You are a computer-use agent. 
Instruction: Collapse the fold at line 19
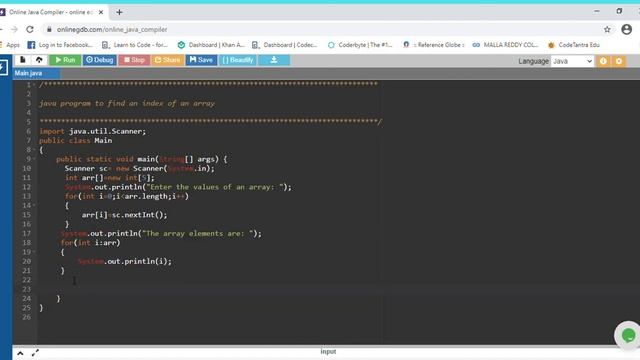click(34, 252)
